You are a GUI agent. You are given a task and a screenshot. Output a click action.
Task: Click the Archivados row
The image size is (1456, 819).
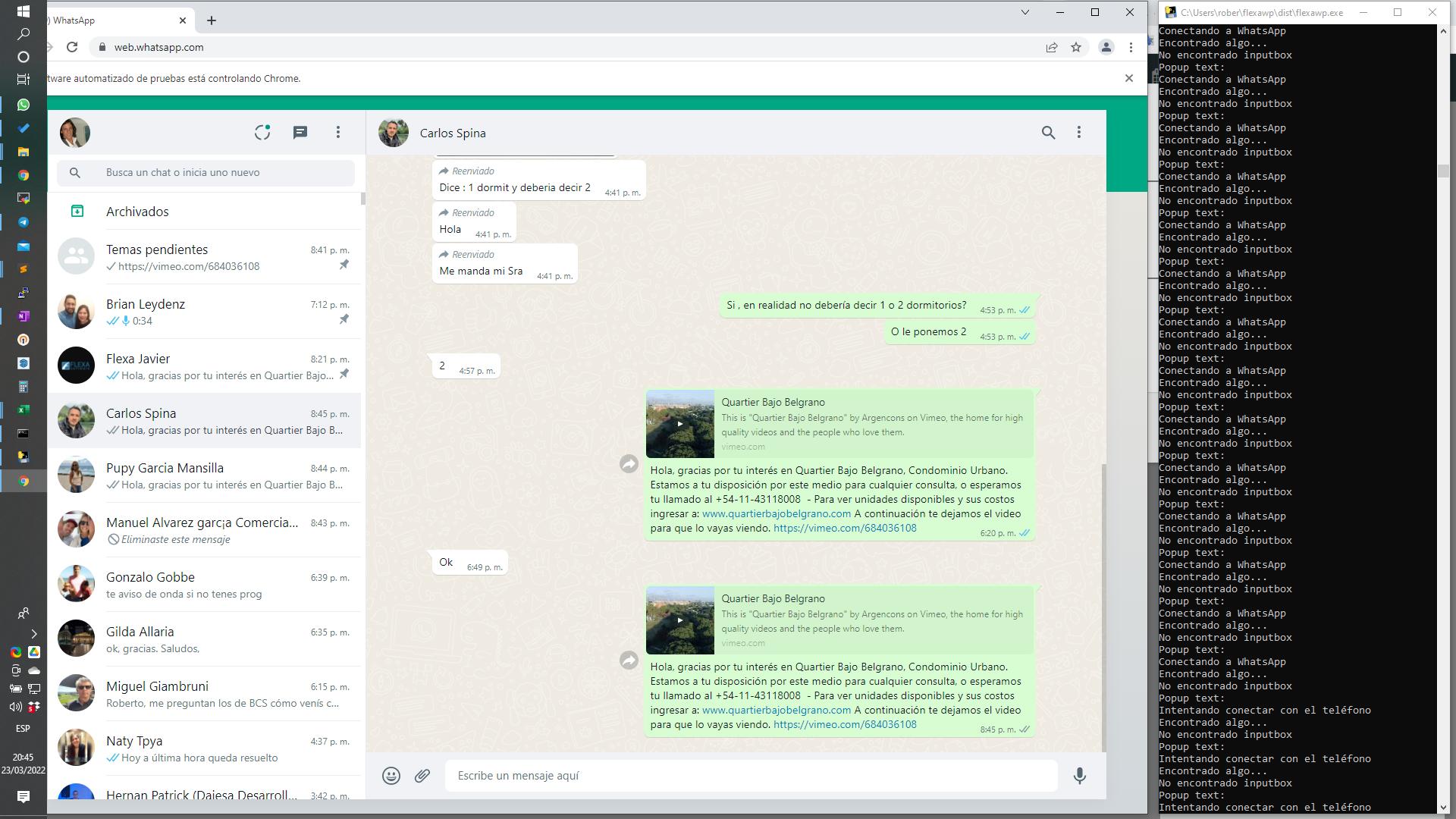click(x=205, y=212)
